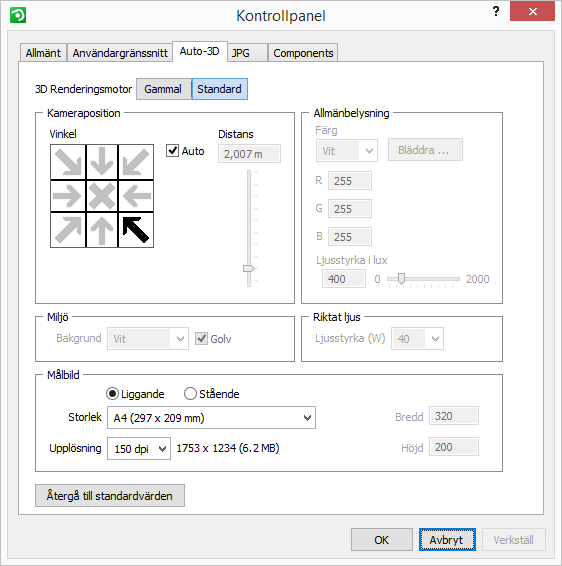
Task: Uncheck the Auto distance checkbox
Action: pos(173,151)
